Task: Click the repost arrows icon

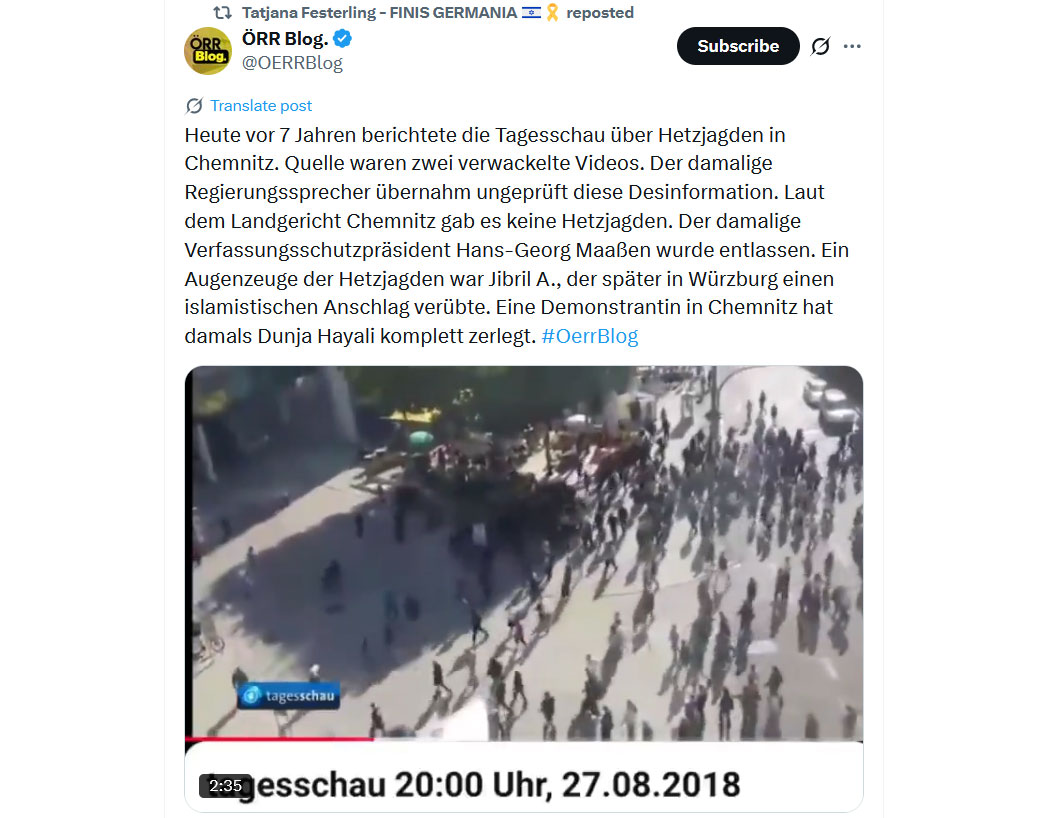Action: click(x=222, y=13)
